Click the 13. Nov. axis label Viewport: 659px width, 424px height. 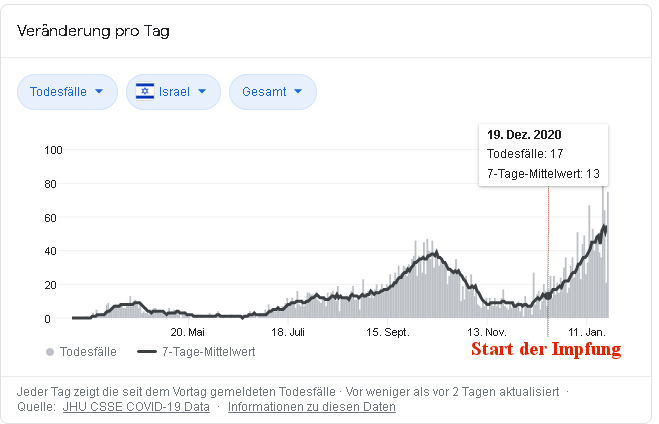(x=487, y=332)
